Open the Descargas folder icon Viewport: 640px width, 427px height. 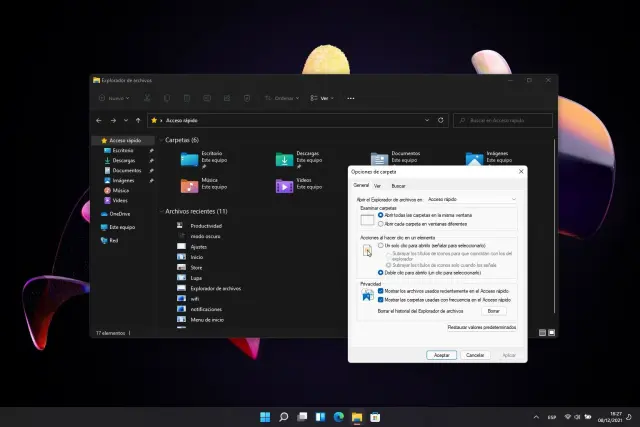pyautogui.click(x=284, y=159)
